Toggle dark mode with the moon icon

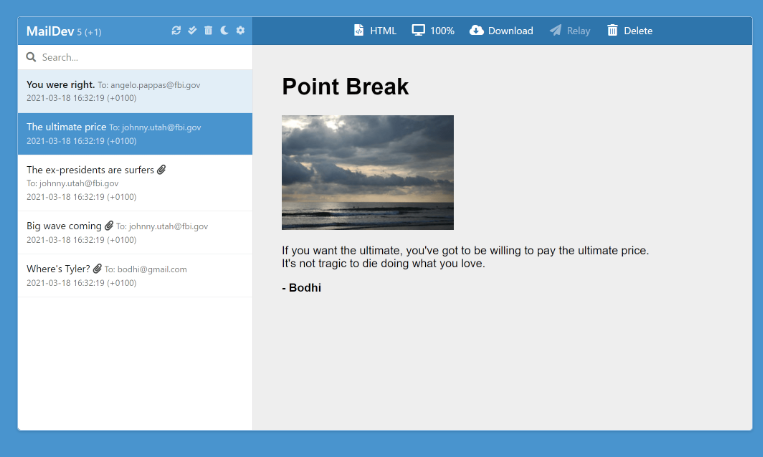click(224, 31)
